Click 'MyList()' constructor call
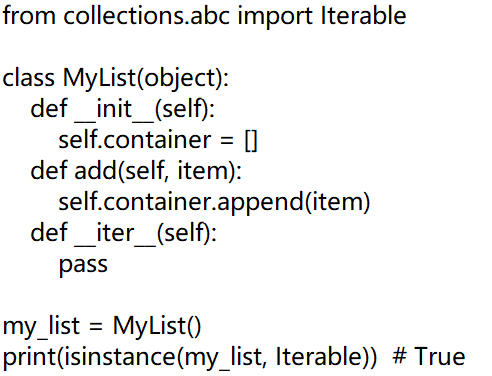This screenshot has width=492, height=376. (157, 327)
